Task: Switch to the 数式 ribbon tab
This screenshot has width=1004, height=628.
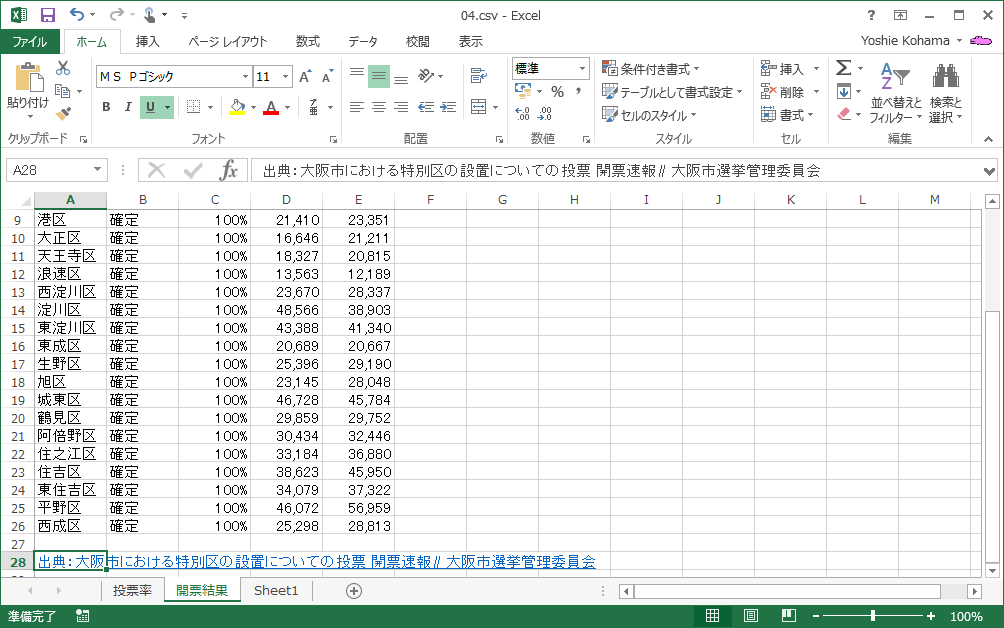Action: tap(307, 42)
